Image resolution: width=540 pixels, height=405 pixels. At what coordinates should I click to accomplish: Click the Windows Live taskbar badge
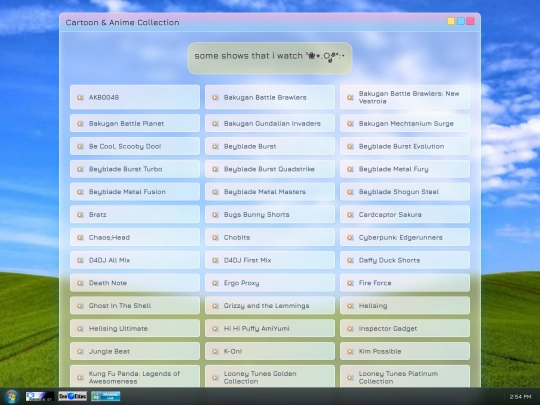(x=106, y=396)
